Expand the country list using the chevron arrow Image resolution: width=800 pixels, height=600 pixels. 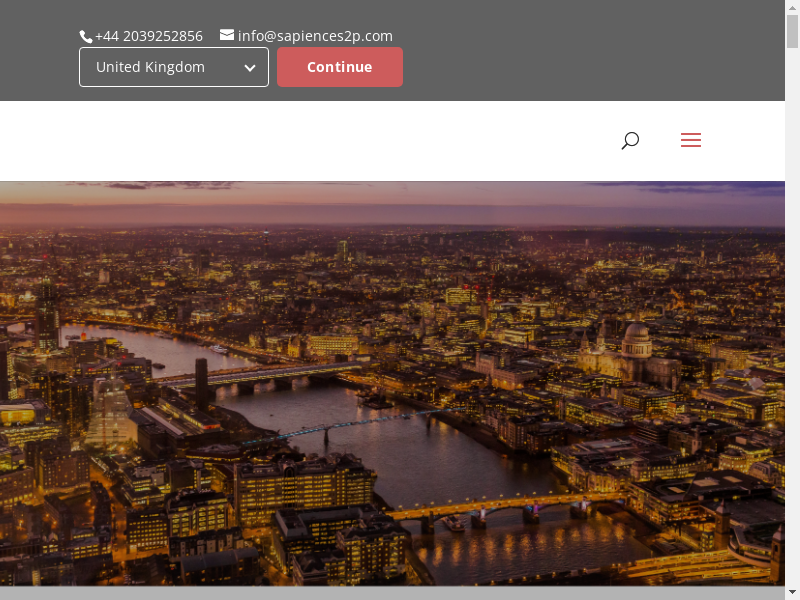[250, 68]
